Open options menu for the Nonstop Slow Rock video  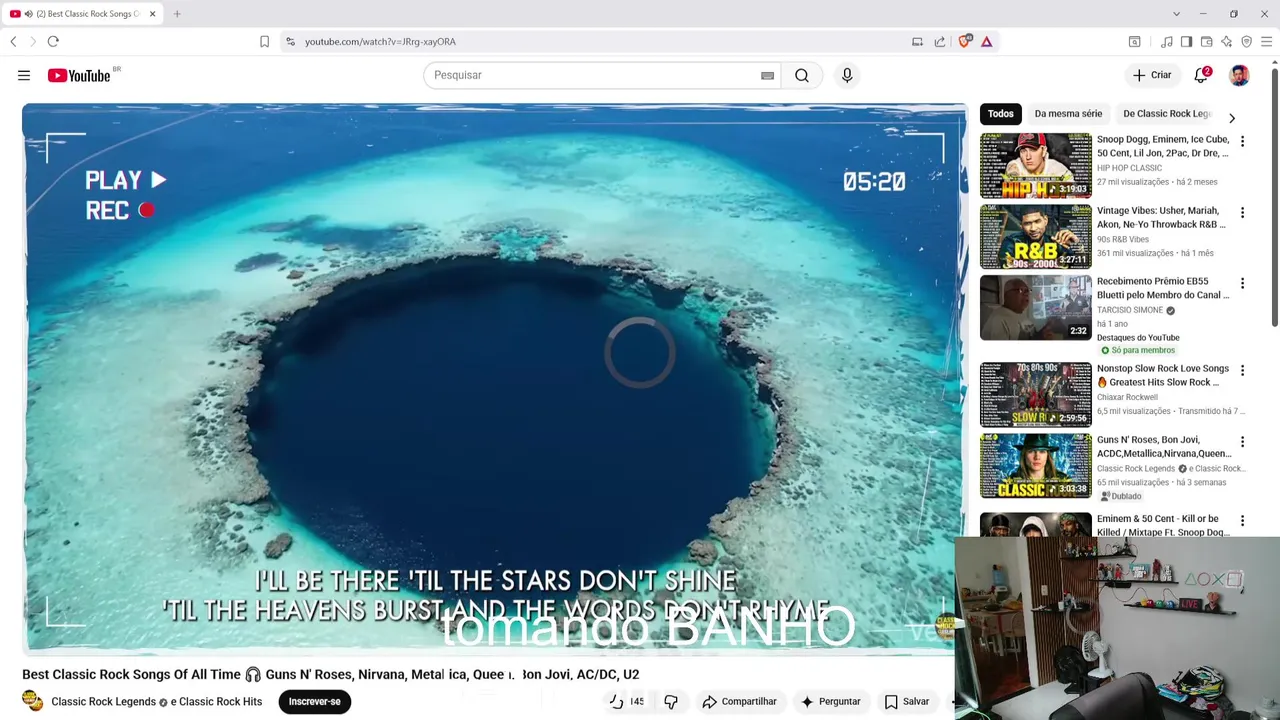coord(1242,371)
